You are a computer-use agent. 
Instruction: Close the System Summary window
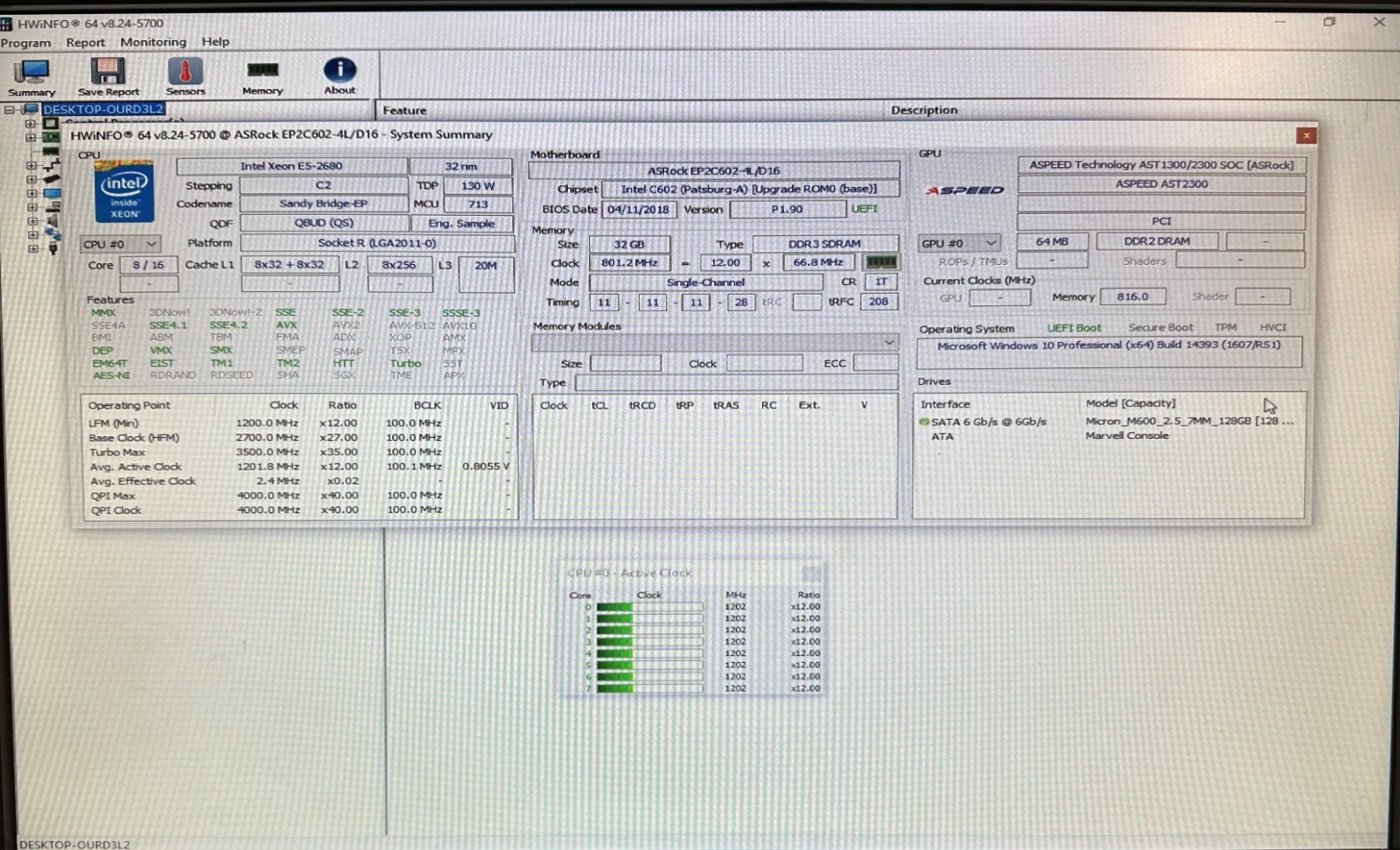point(1305,135)
